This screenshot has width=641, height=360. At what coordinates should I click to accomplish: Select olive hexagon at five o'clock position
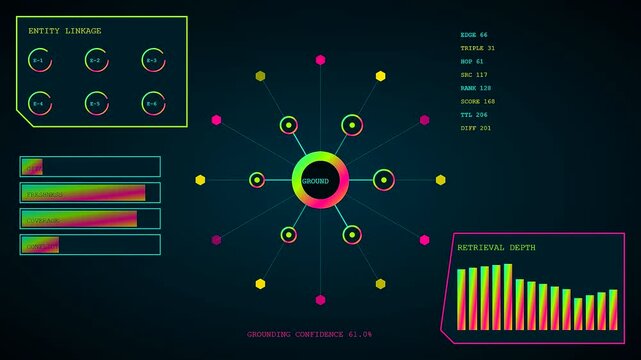click(x=381, y=284)
